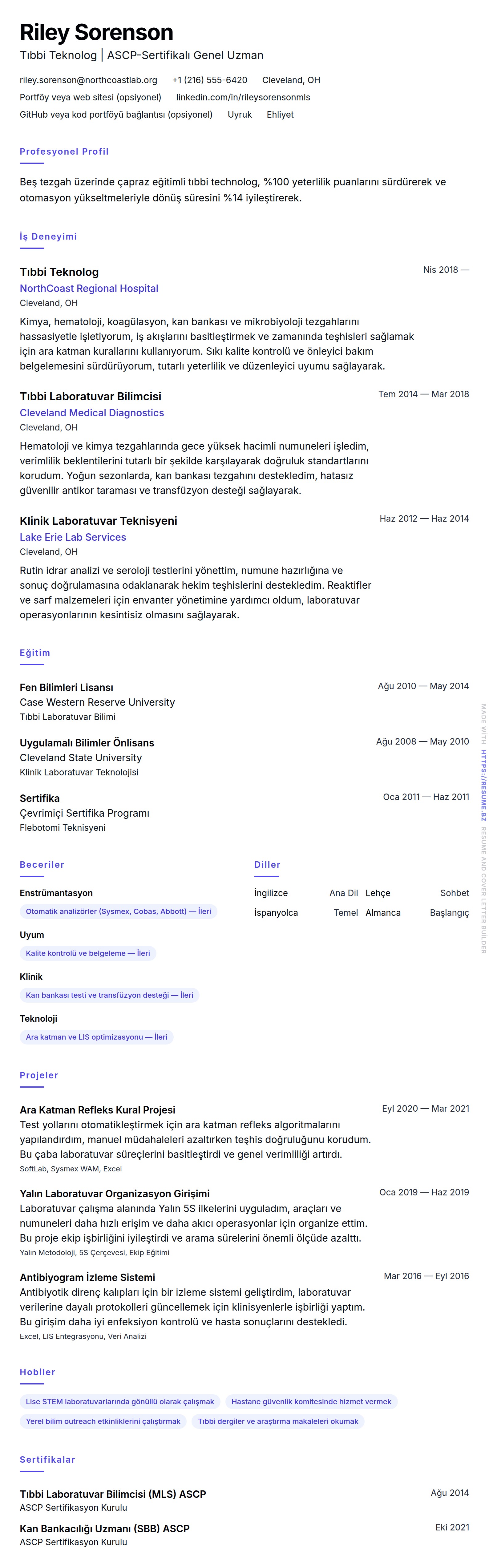Open the Portföy veya web sitesi link
This screenshot has width=489, height=1568.
point(90,97)
